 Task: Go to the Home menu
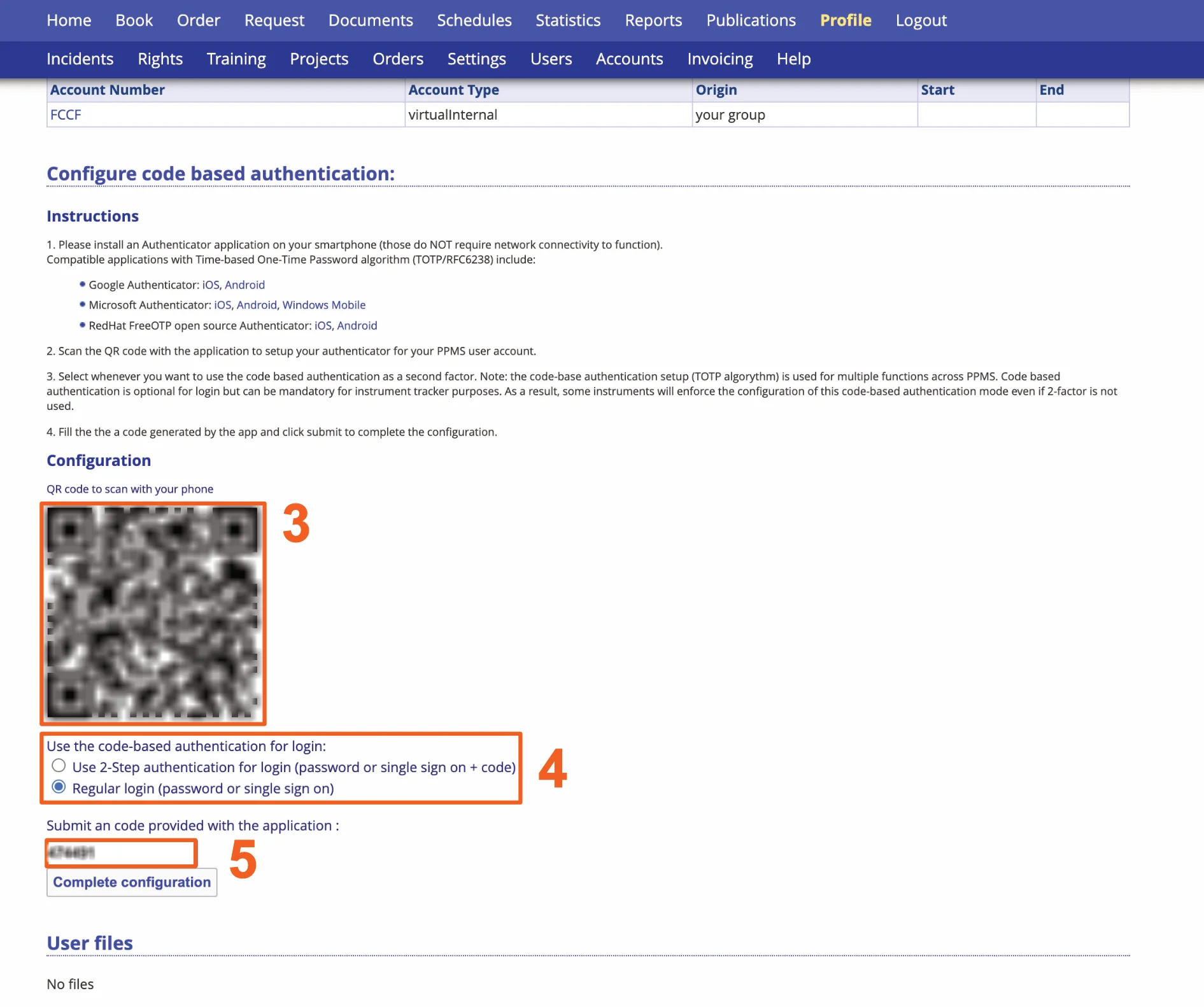[69, 20]
